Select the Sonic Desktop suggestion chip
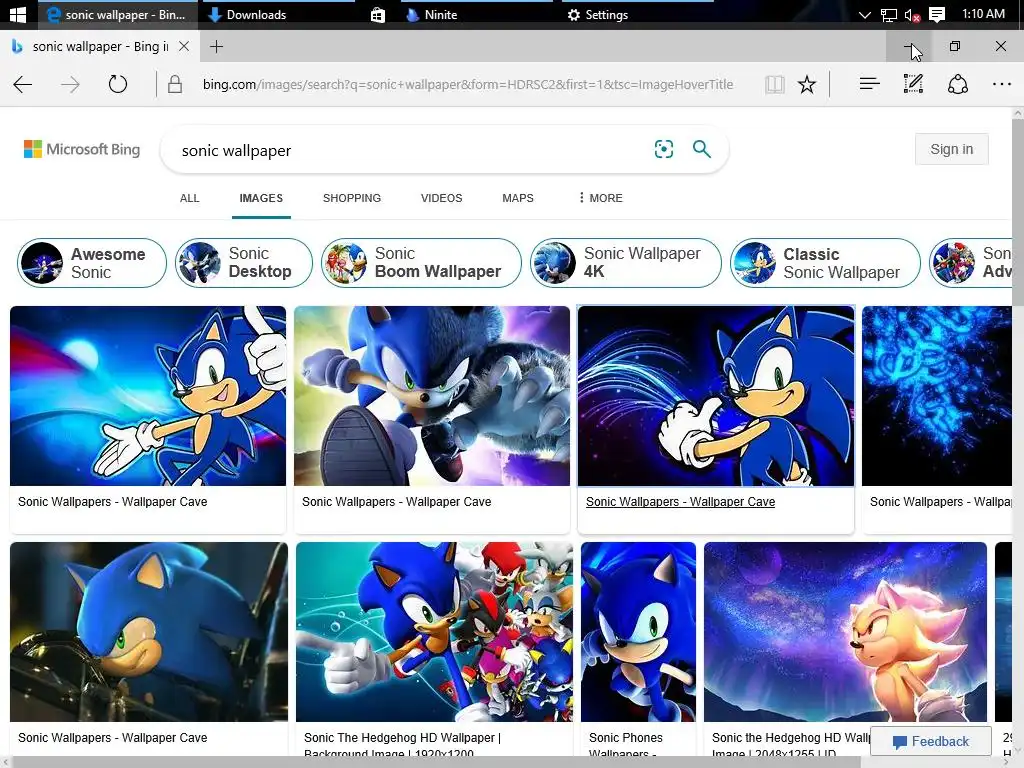This screenshot has width=1024, height=768. 244,263
